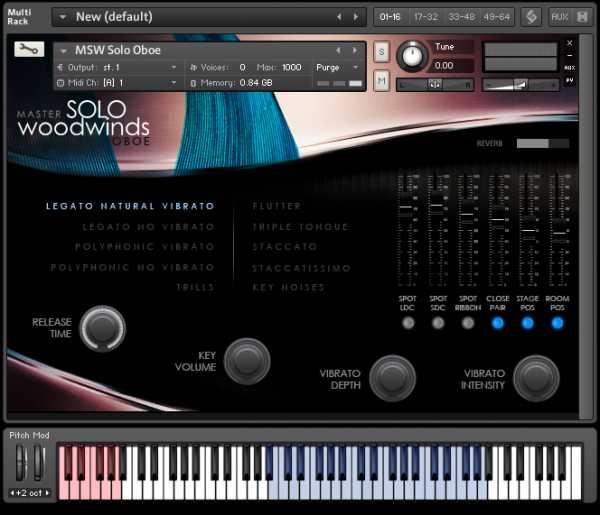Click the save disk icon in header

[x=582, y=17]
